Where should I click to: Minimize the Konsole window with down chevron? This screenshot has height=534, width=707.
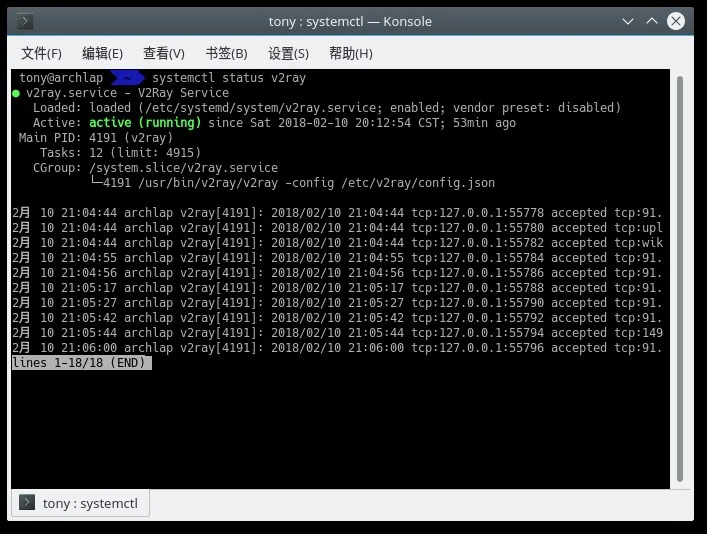coord(628,21)
